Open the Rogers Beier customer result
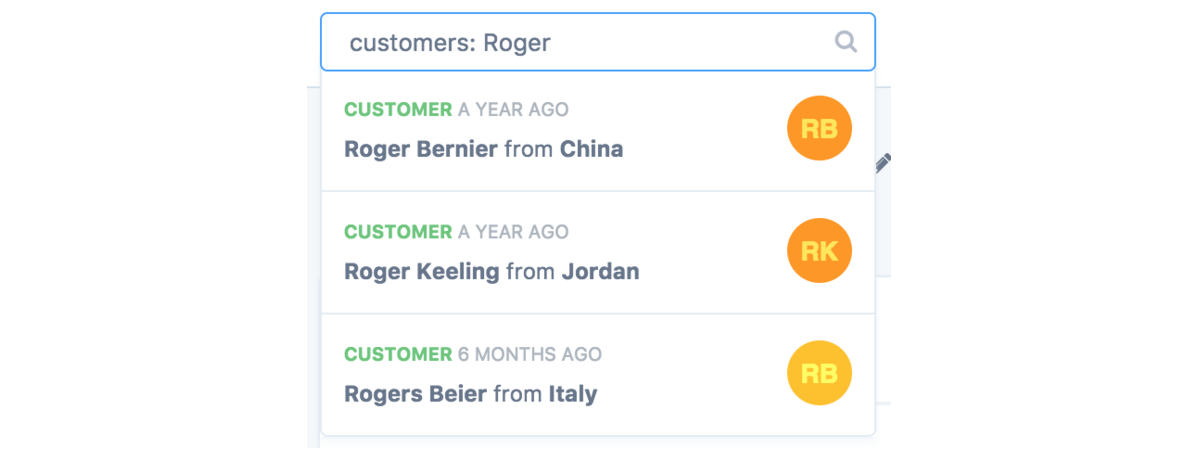Image resolution: width=1200 pixels, height=450 pixels. (415, 394)
